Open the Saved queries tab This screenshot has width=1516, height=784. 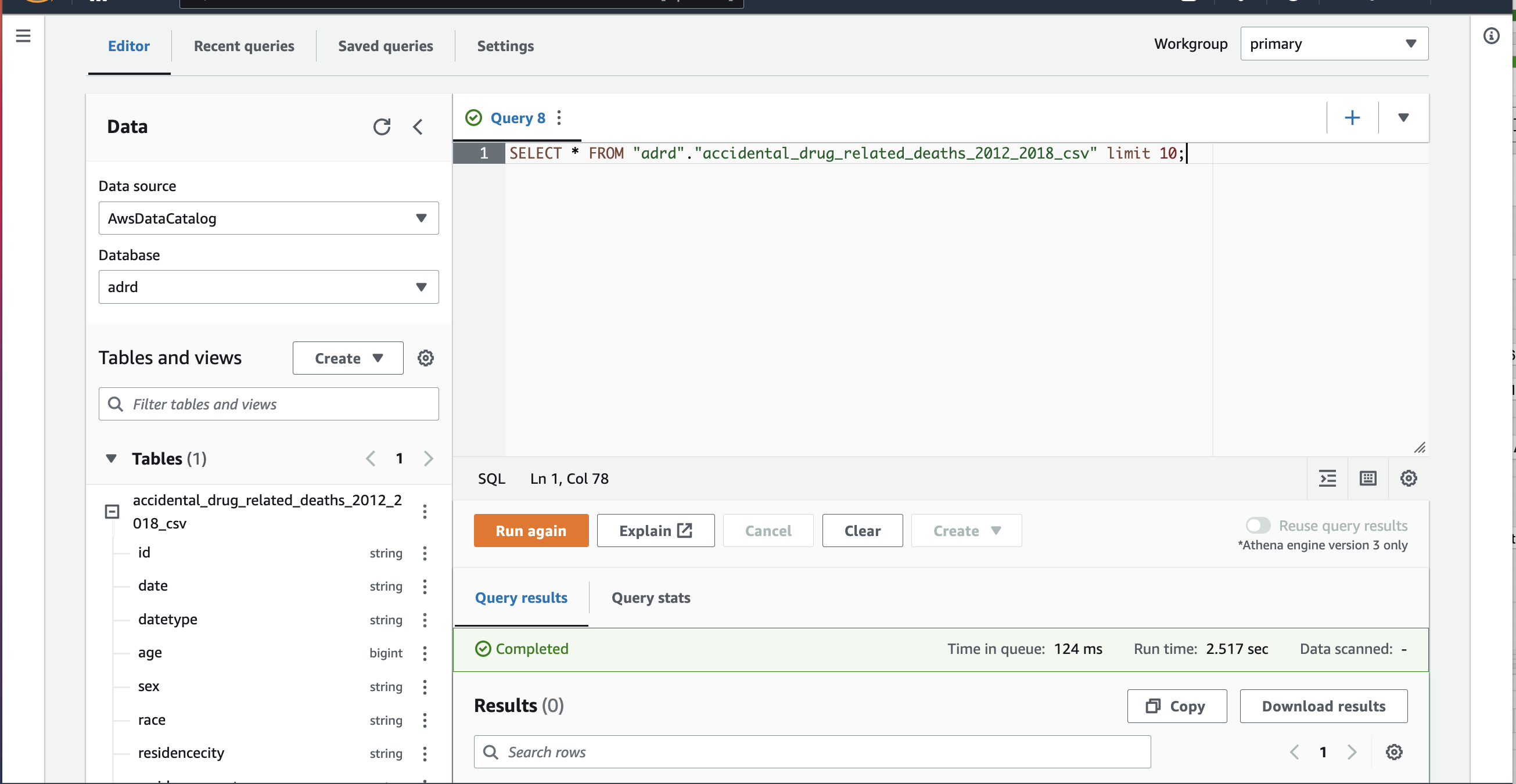[386, 46]
